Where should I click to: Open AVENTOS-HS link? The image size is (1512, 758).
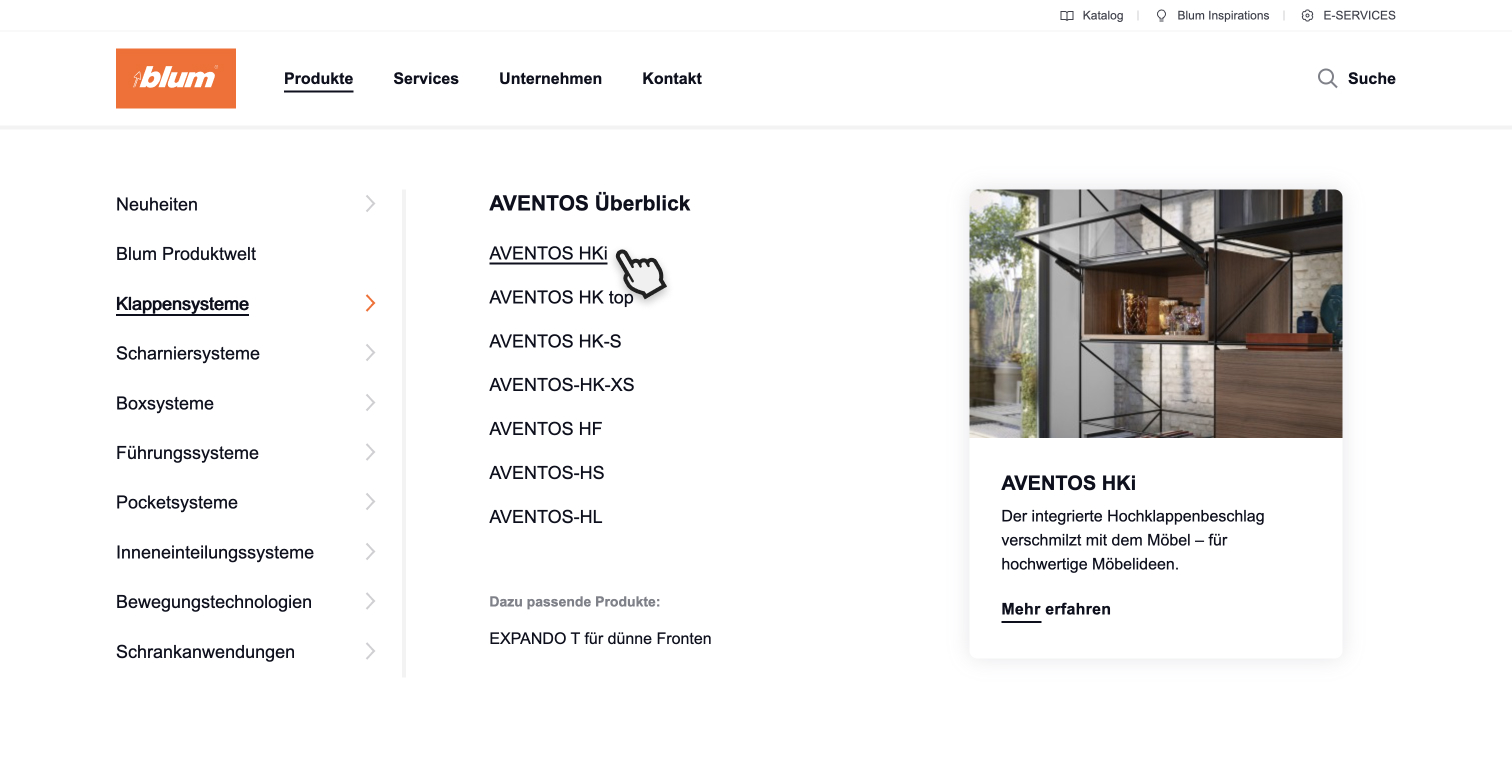tap(547, 473)
